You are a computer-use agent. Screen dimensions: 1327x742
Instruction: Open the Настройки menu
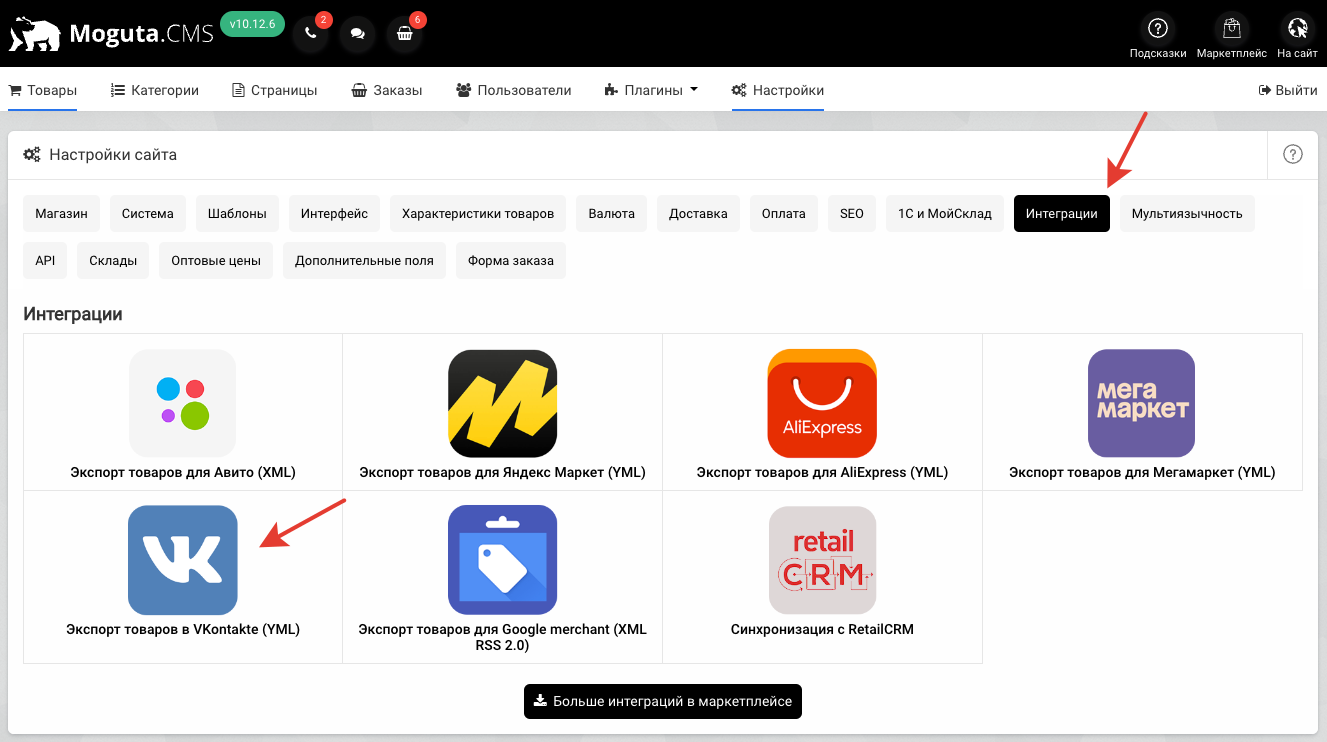(778, 90)
